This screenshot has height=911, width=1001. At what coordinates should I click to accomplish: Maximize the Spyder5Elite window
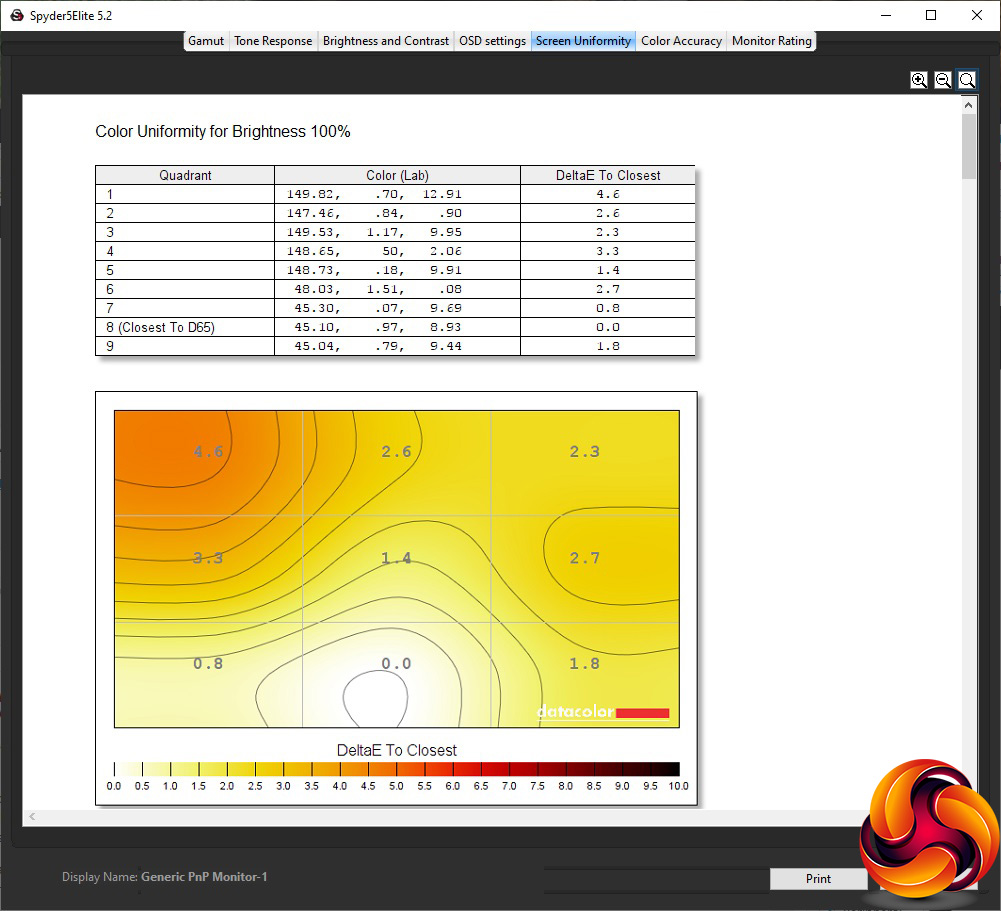pos(931,15)
